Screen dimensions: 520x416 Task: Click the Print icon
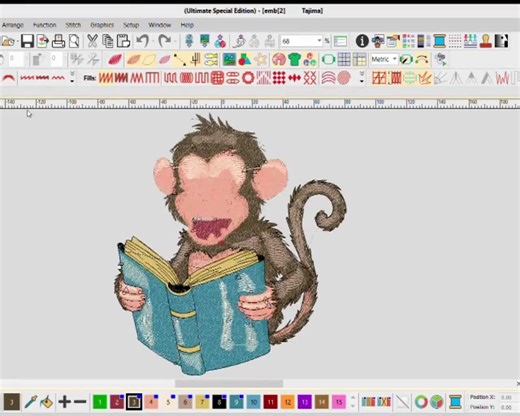point(58,41)
